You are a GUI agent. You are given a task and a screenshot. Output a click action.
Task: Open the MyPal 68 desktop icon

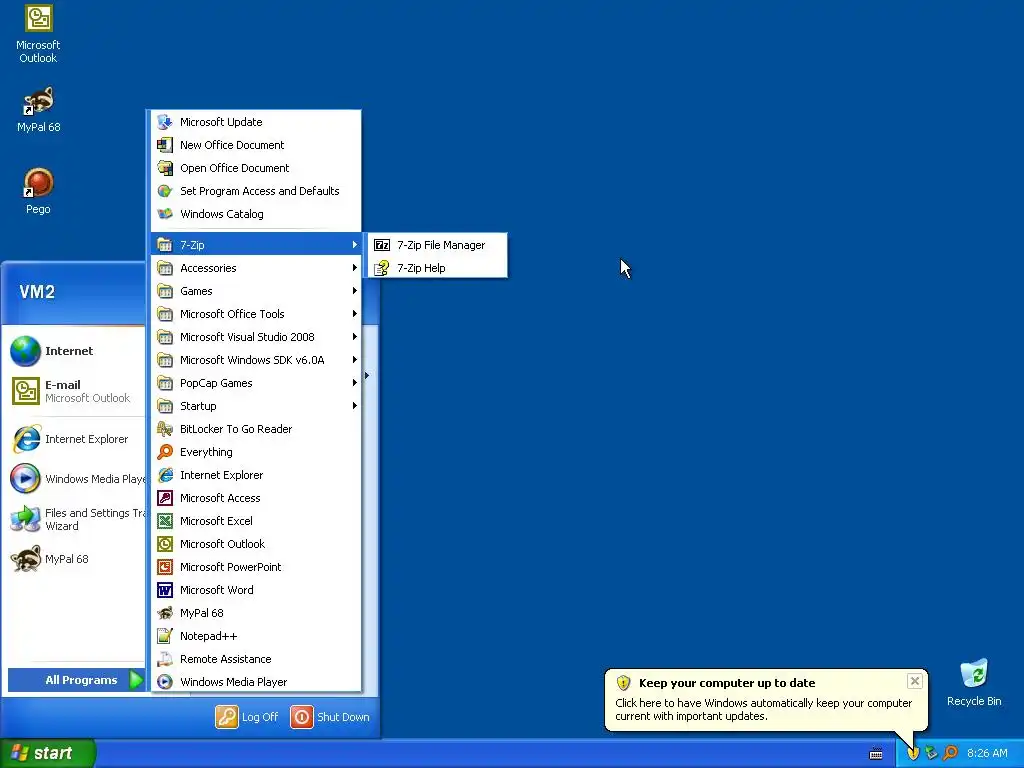pos(38,109)
